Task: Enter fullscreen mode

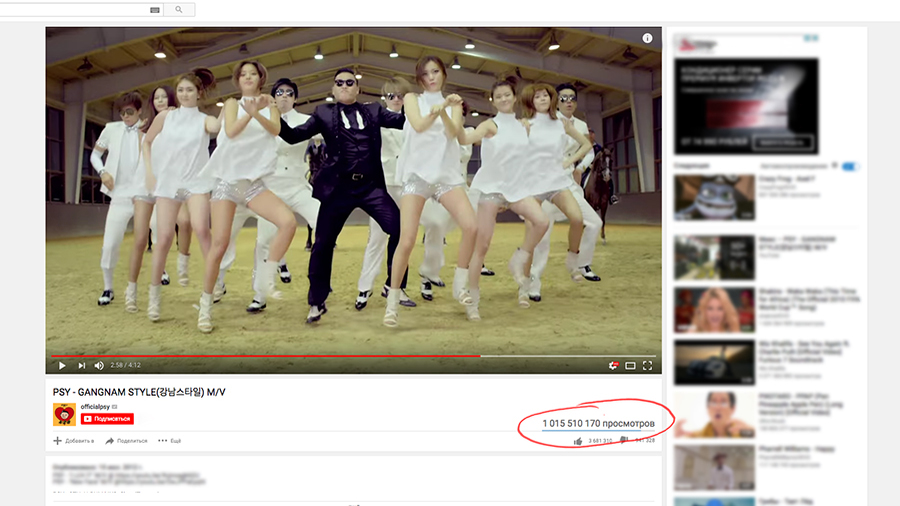Action: coord(647,365)
